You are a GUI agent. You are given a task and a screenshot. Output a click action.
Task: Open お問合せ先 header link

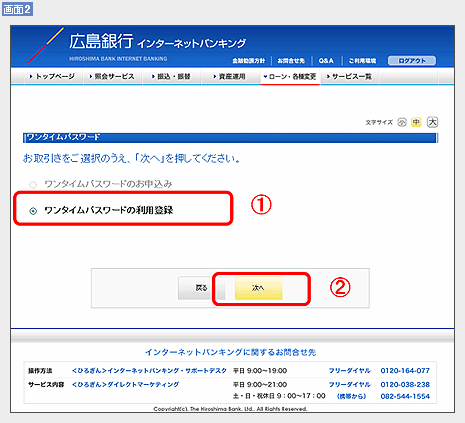[291, 61]
